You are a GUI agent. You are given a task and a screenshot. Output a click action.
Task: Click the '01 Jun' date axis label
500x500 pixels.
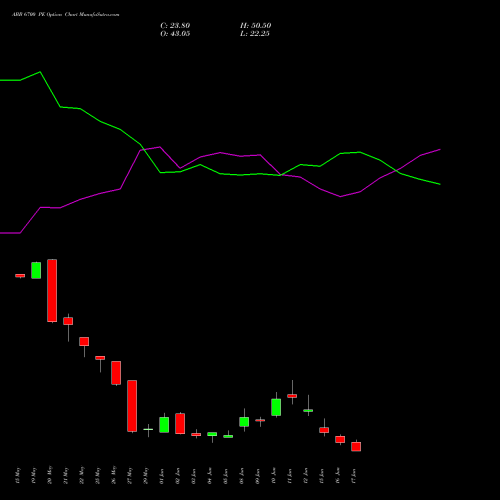pos(162,475)
